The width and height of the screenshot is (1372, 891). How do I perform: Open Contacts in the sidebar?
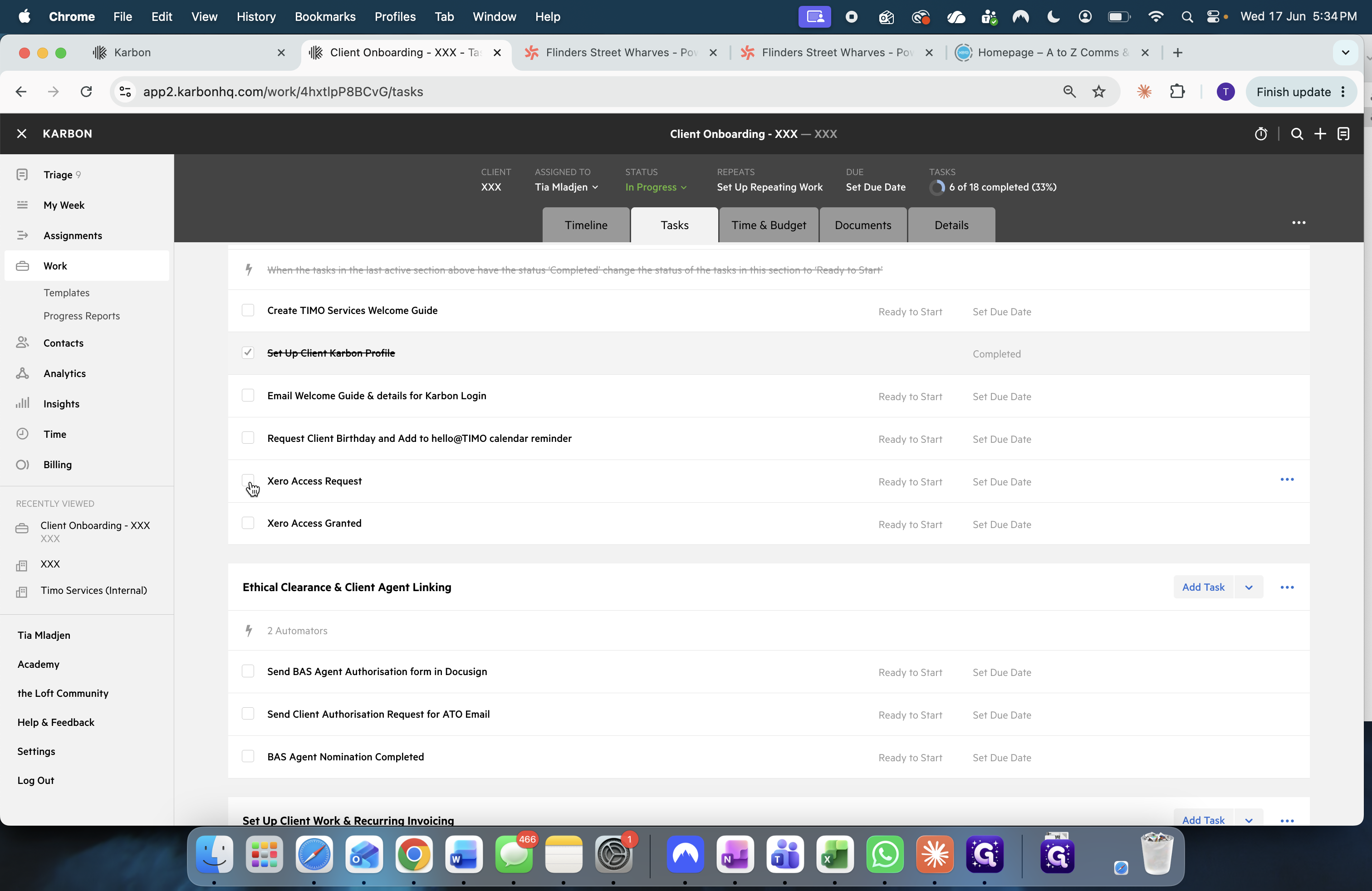click(87, 343)
